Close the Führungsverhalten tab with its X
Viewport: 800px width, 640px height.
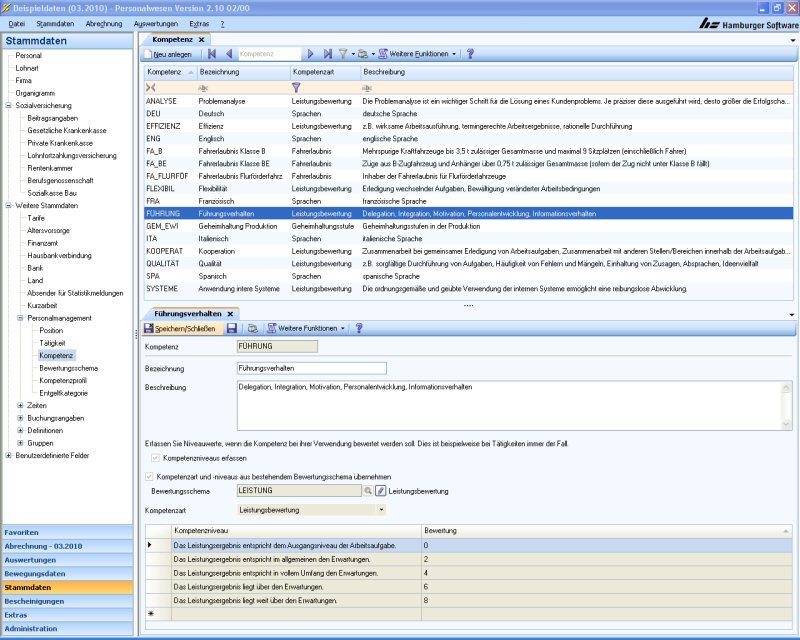(231, 313)
